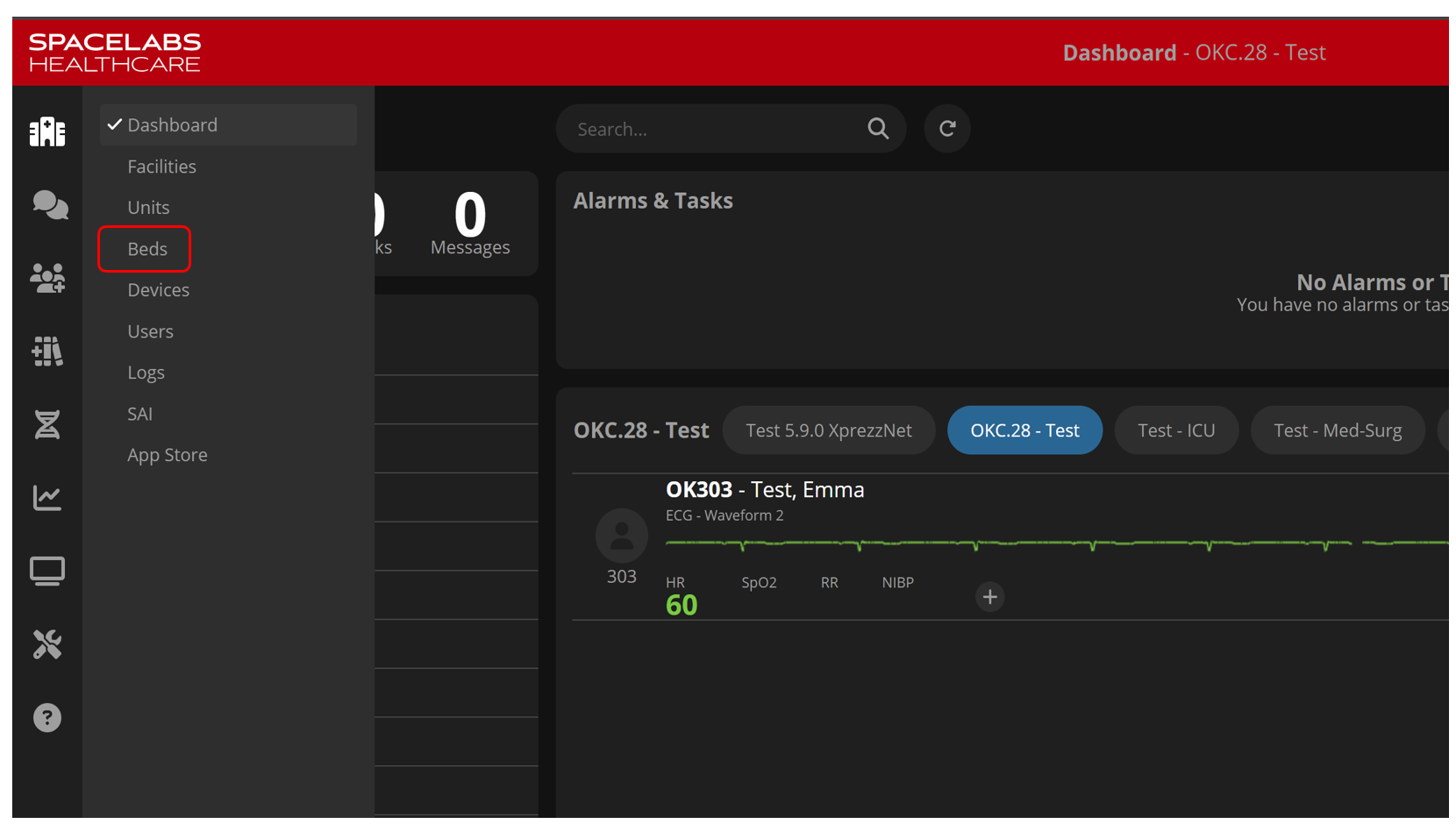Select Dashboard in the menu
Screen dimensions: 1456x831
pos(228,124)
